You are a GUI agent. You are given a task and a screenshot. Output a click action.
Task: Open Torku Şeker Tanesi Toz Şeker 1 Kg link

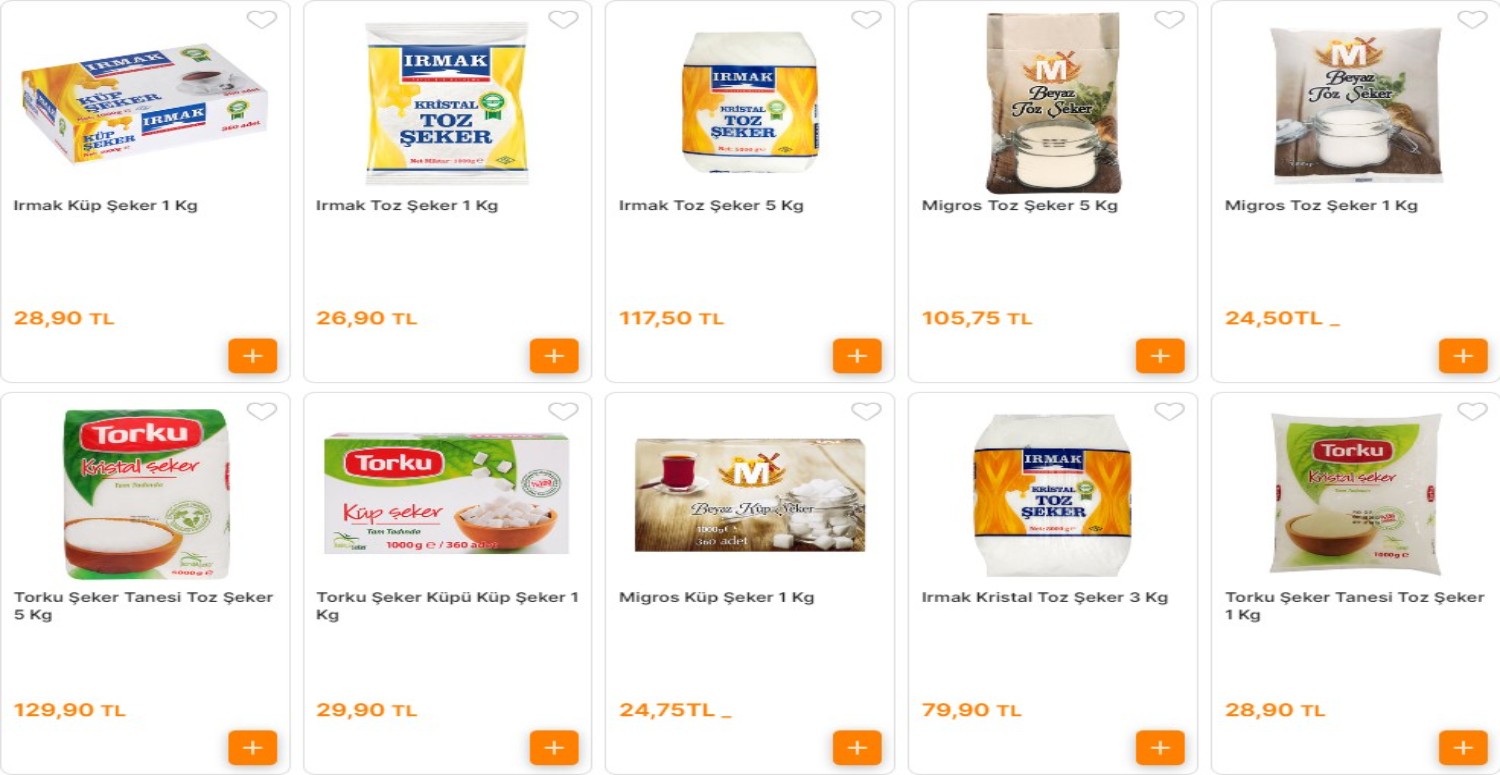pos(1354,605)
